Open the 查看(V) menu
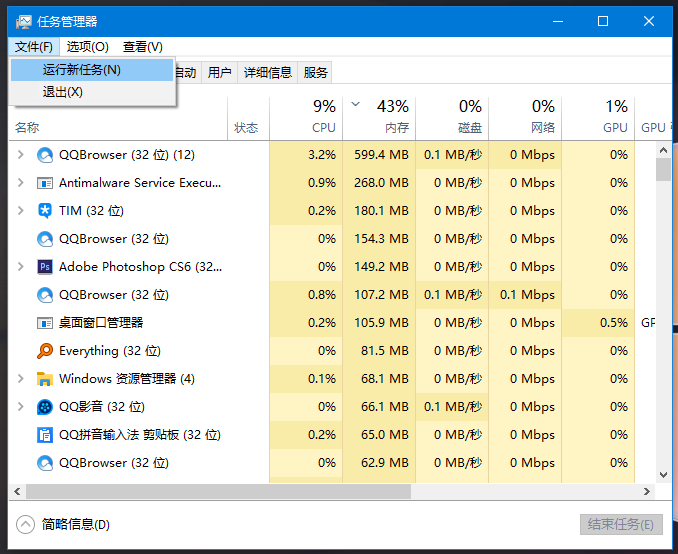The width and height of the screenshot is (678, 554). [143, 47]
